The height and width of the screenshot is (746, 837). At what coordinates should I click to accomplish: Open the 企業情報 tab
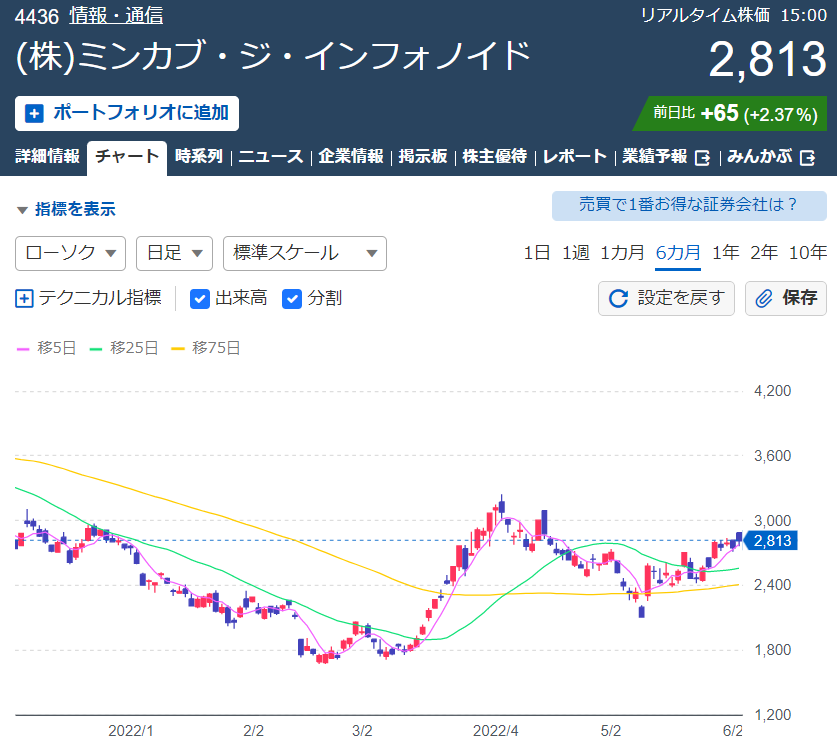351,156
